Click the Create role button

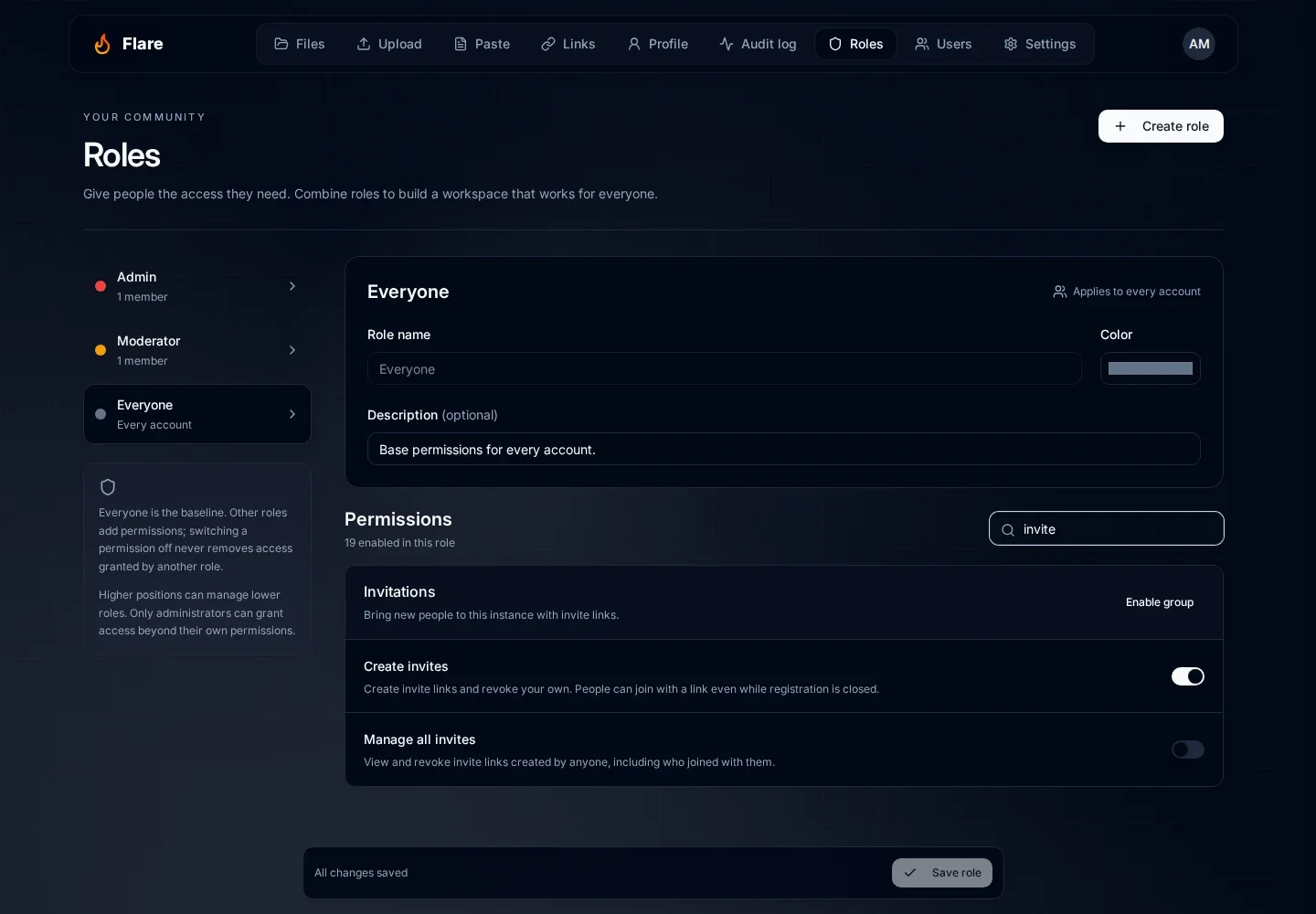tap(1161, 126)
